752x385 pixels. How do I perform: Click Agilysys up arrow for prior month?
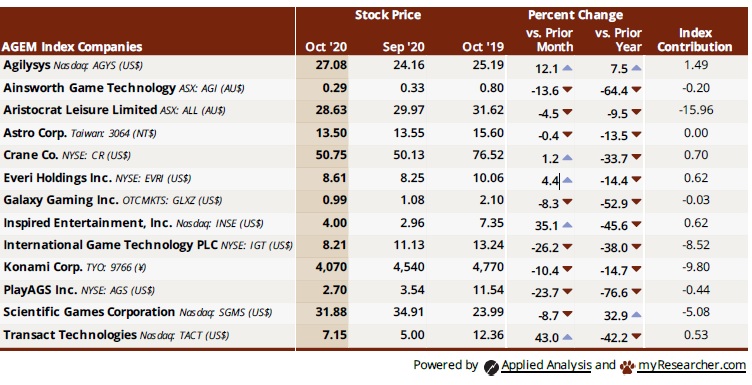(567, 69)
